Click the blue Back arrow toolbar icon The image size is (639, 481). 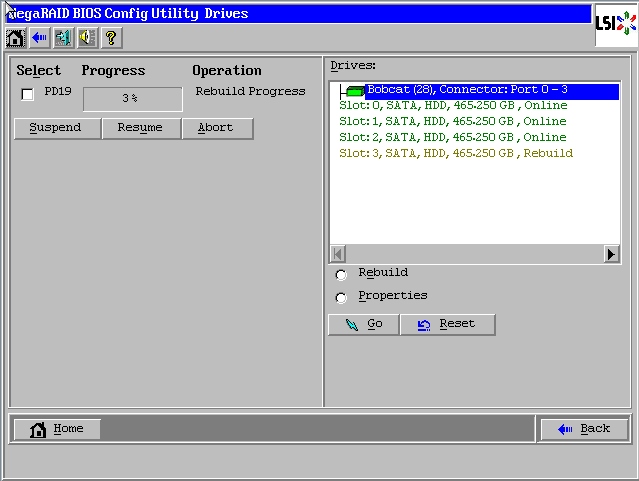[39, 38]
